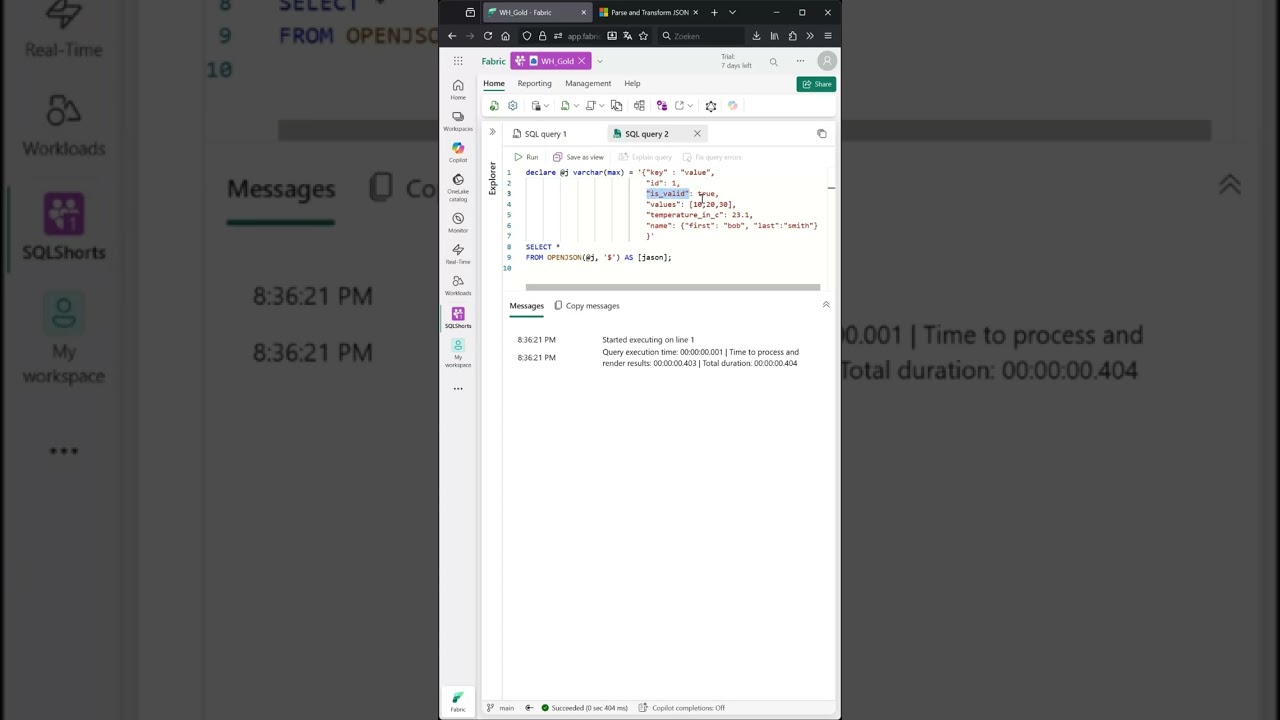
Task: Click the browser Zoeken search field
Action: [702, 36]
